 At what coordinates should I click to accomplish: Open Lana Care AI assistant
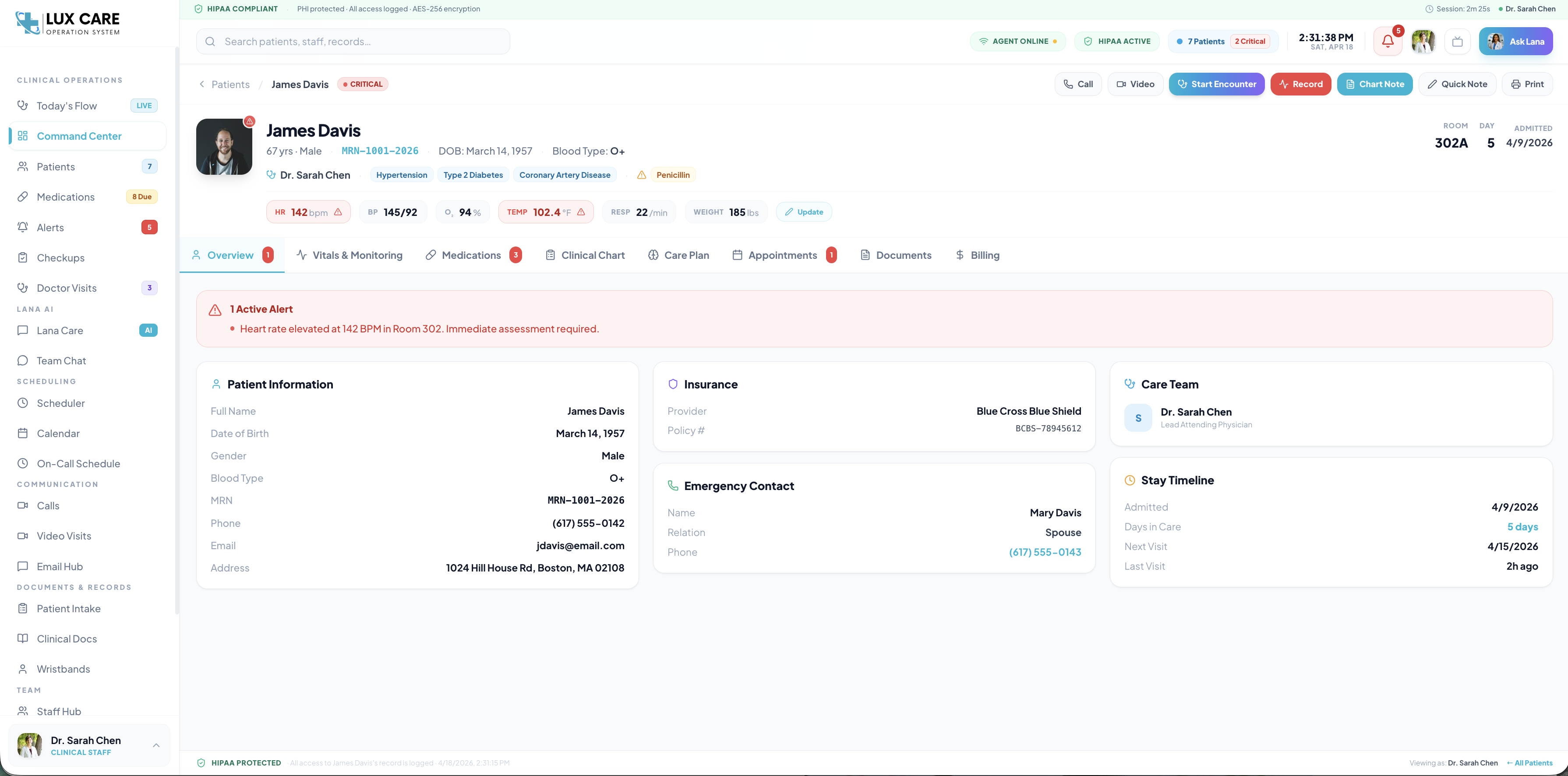tap(88, 331)
